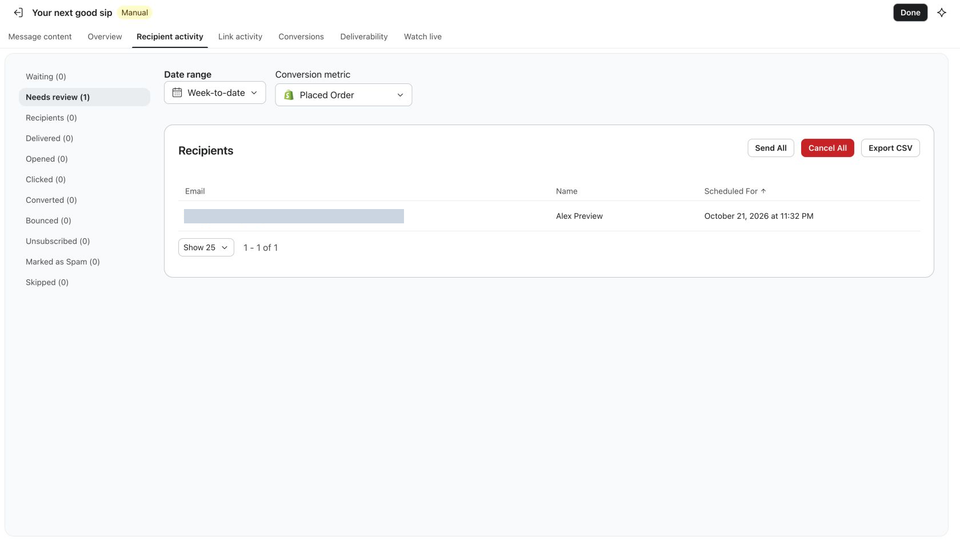The width and height of the screenshot is (960, 541).
Task: Click the exit arrow icon beside campaign title
Action: click(x=18, y=12)
